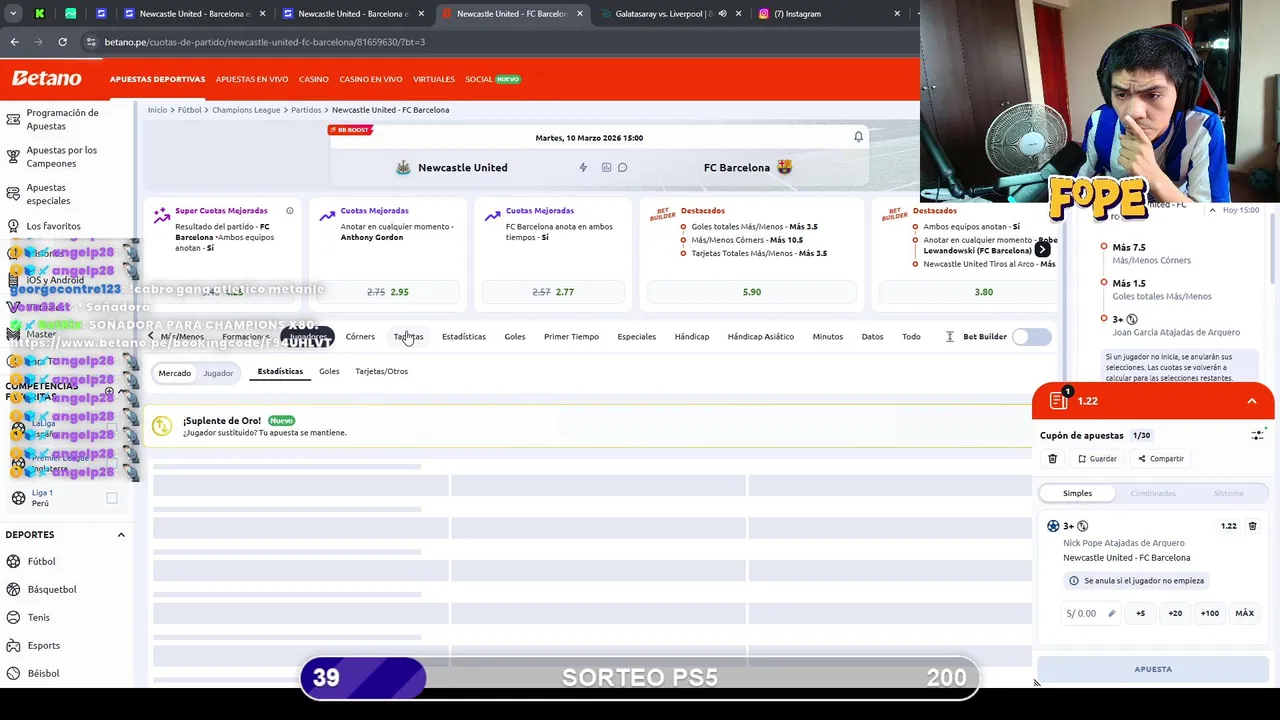1280x720 pixels.
Task: Open the Hándicap Asiático tab
Action: pos(760,337)
